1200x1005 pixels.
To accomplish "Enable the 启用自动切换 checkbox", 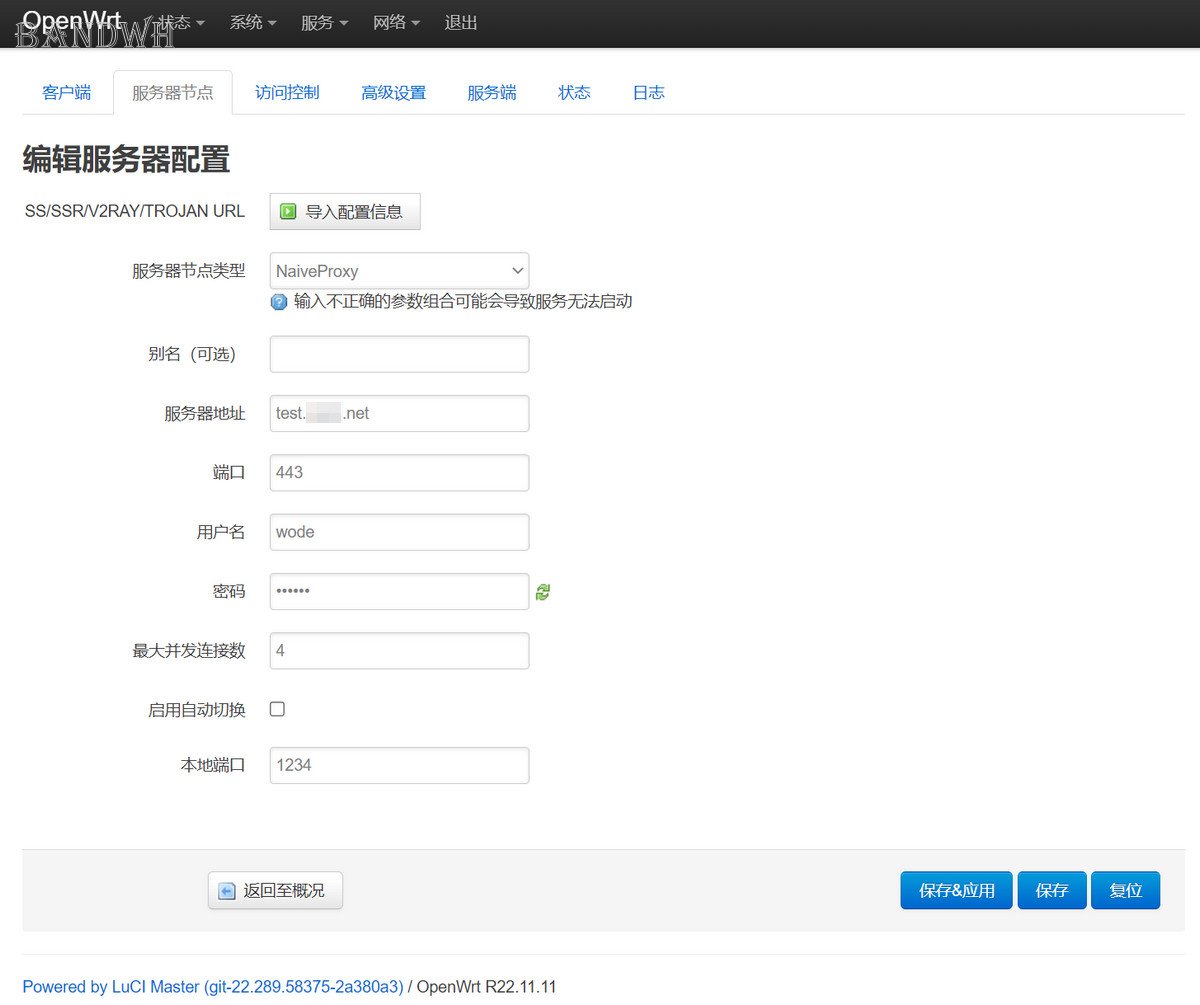I will pyautogui.click(x=278, y=709).
